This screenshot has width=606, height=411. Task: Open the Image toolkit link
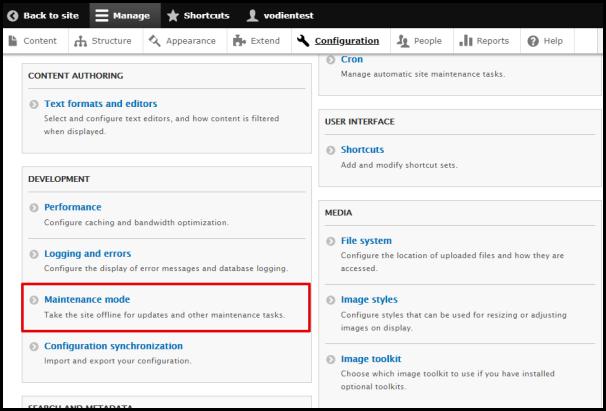click(x=371, y=359)
